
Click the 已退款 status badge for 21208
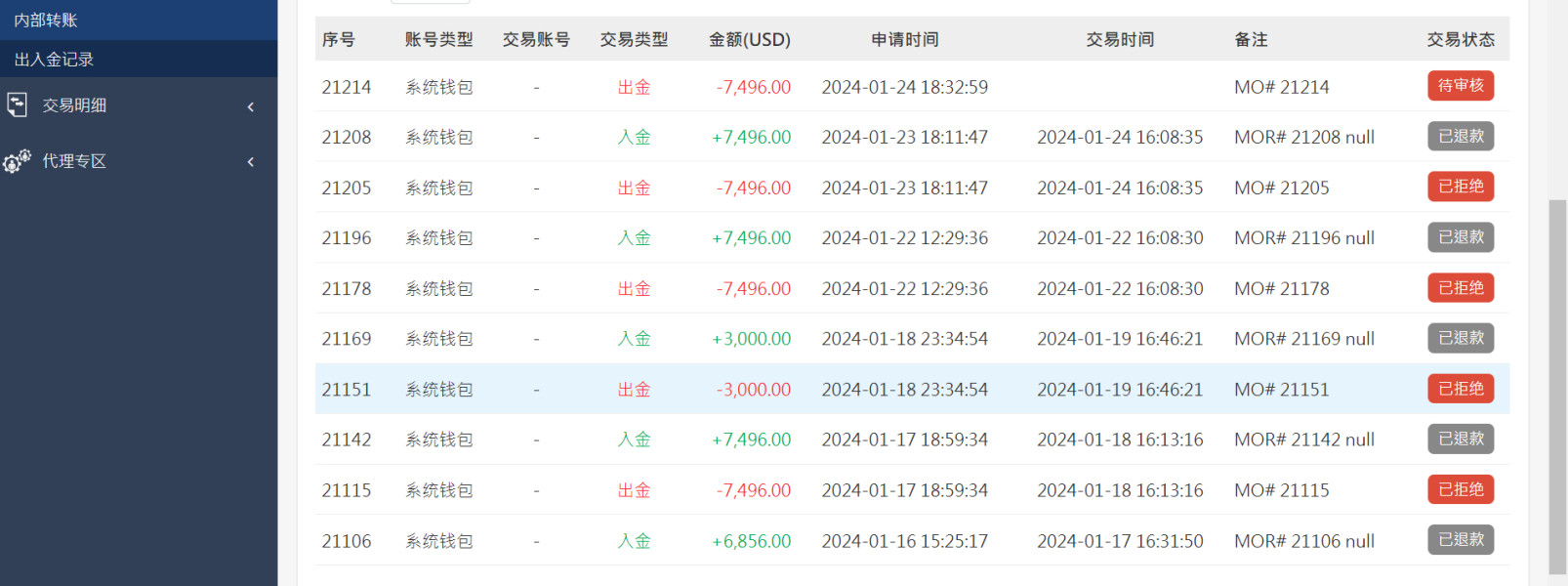[1461, 136]
